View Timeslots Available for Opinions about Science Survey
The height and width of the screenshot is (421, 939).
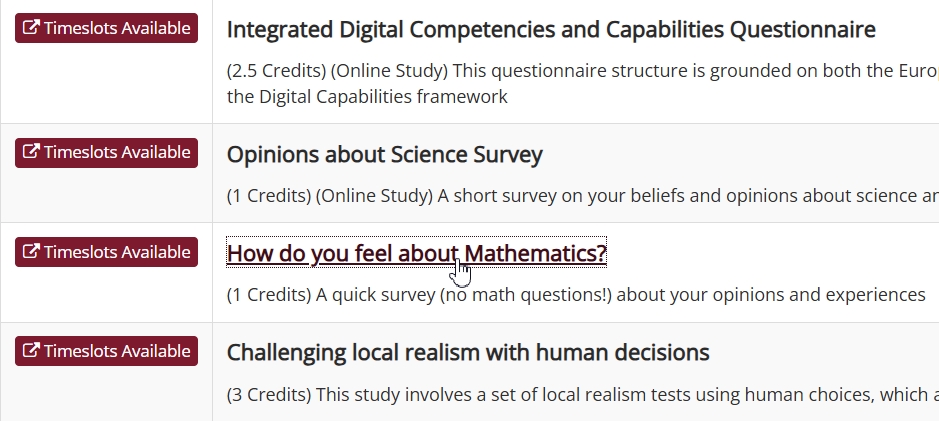(x=107, y=153)
